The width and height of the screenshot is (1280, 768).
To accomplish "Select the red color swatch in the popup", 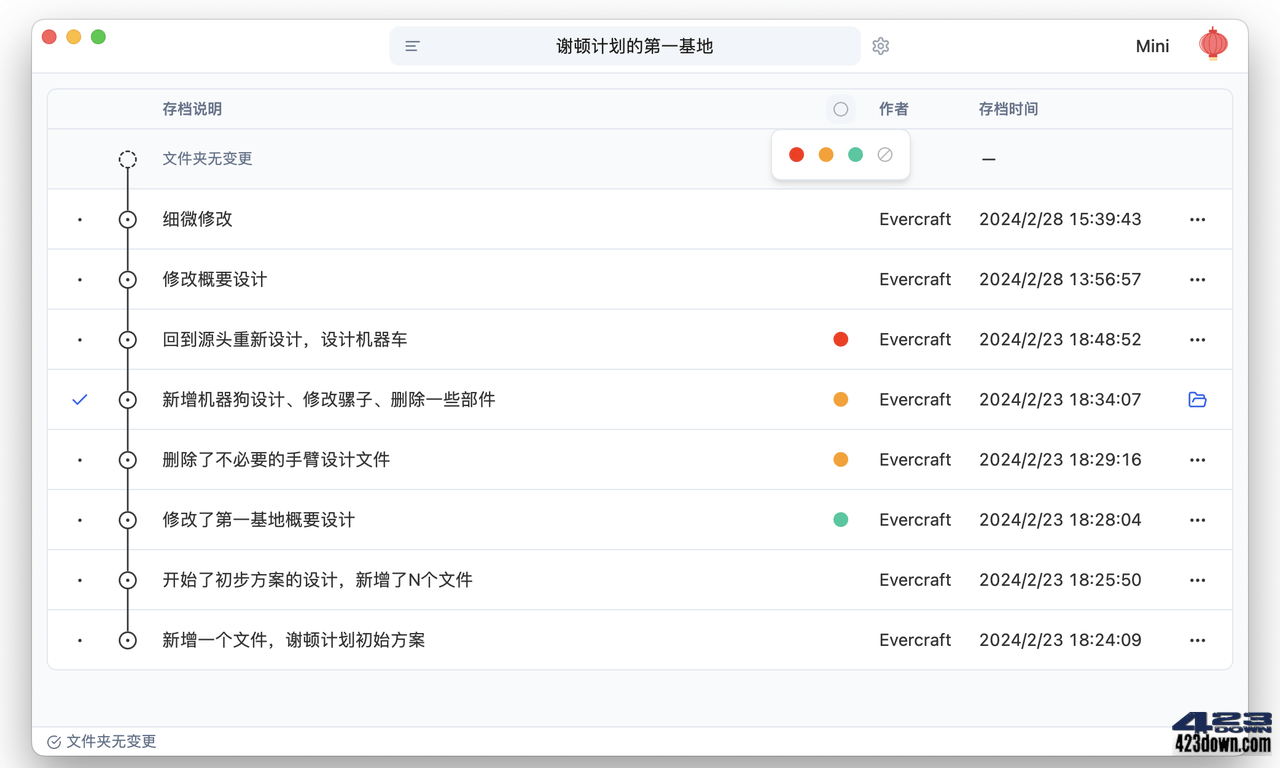I will (796, 154).
